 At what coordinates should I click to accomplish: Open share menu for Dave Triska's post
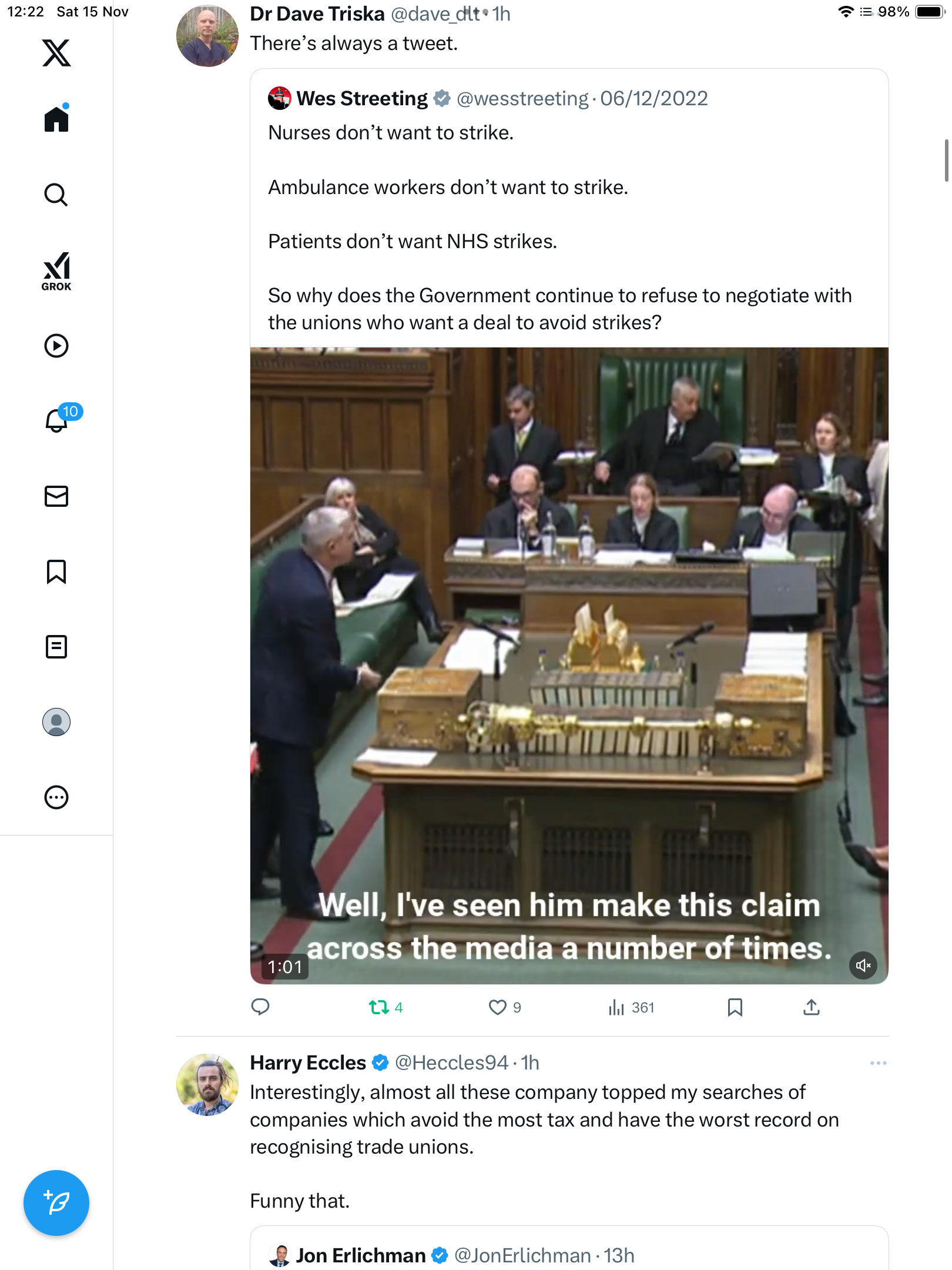pos(811,1008)
